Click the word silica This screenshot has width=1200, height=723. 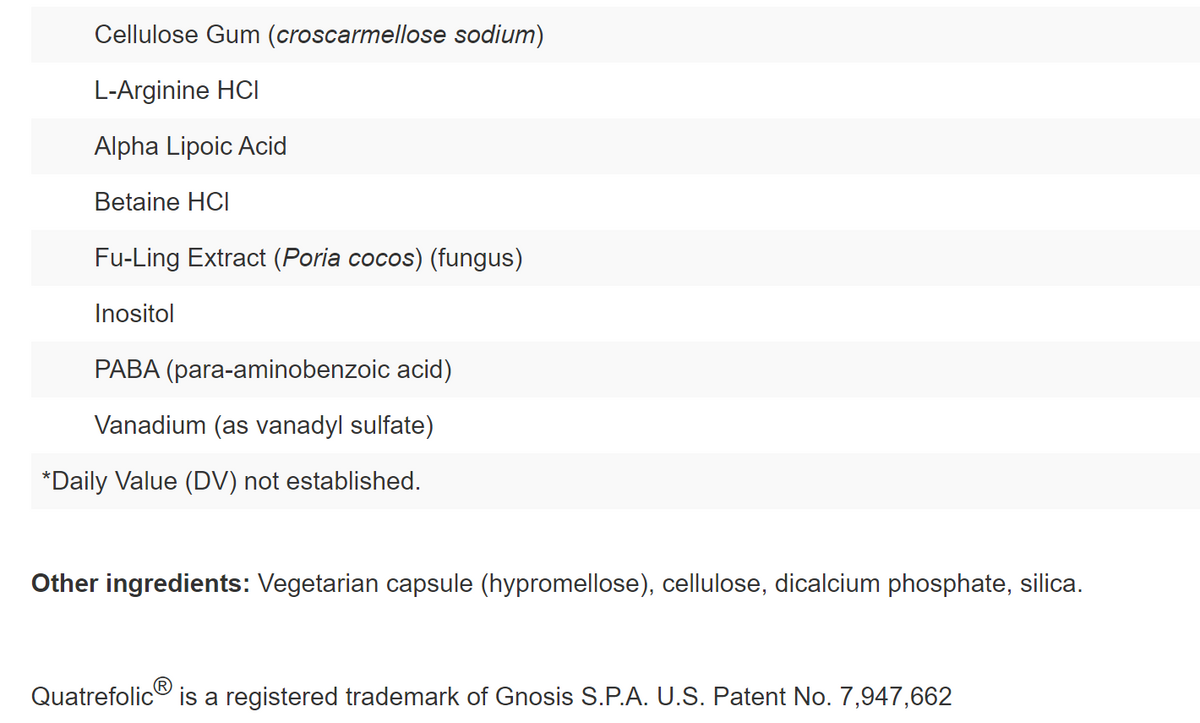[x=1049, y=584]
